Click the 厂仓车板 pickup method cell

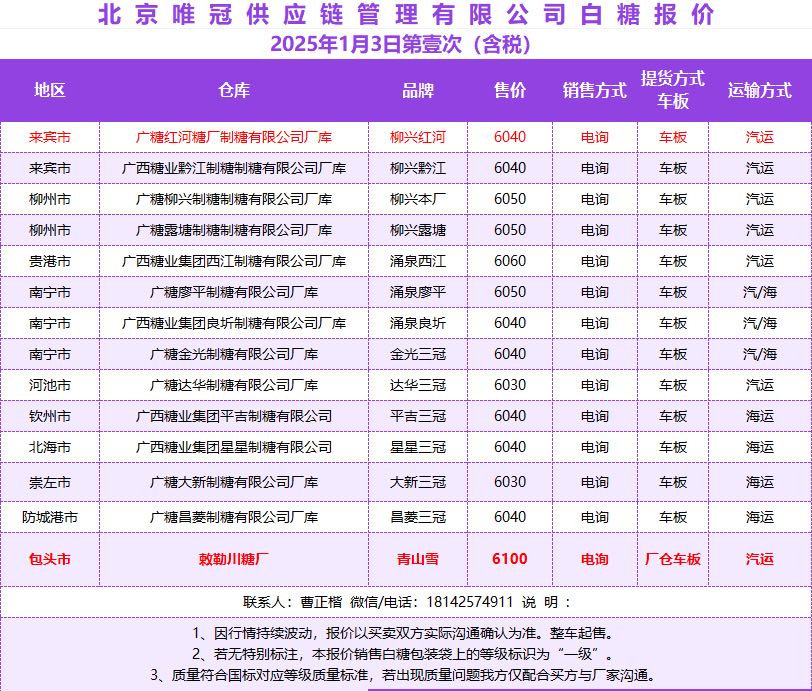(x=673, y=559)
